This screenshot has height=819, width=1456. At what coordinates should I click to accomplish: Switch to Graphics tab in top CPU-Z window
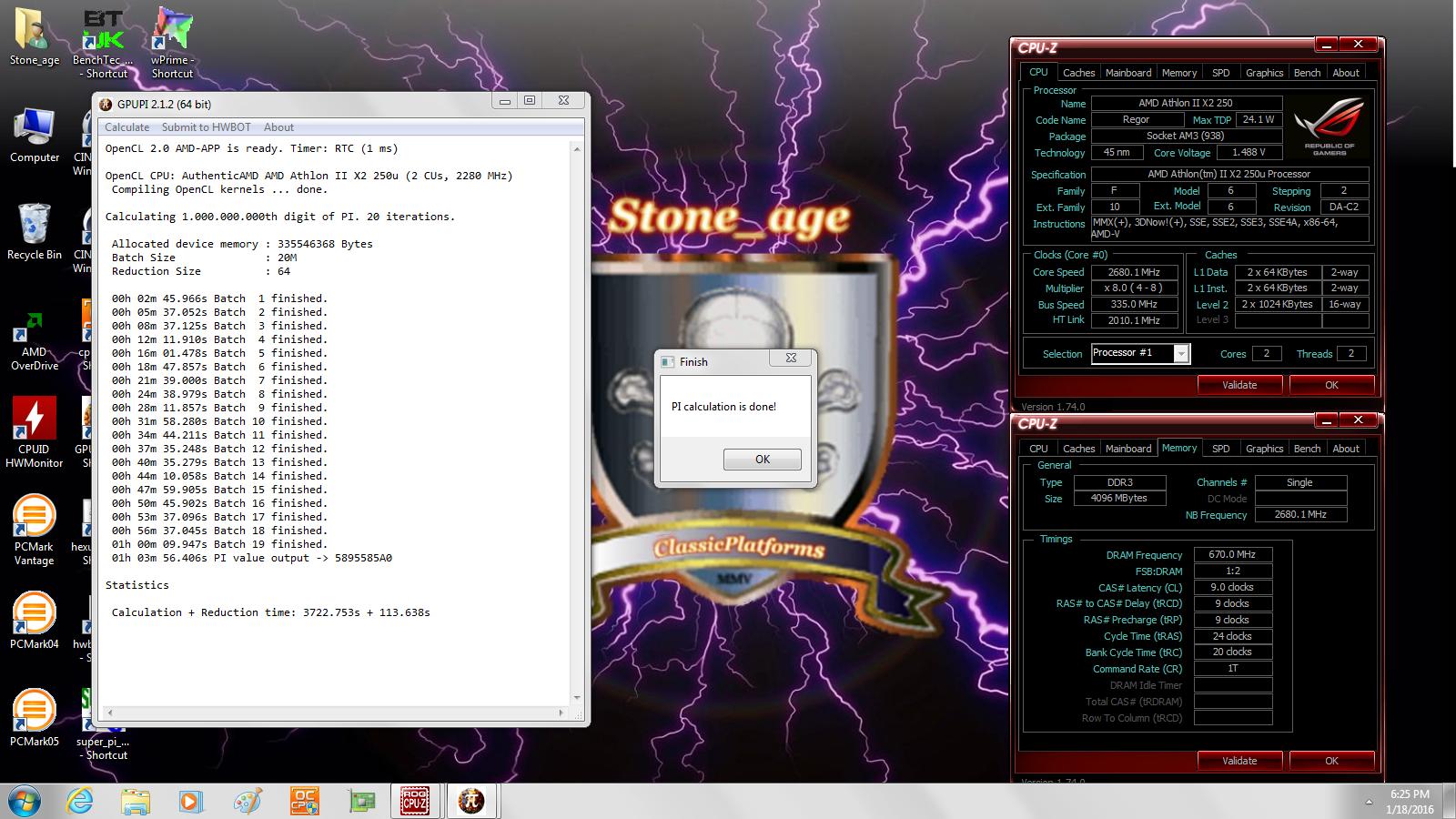coord(1264,73)
